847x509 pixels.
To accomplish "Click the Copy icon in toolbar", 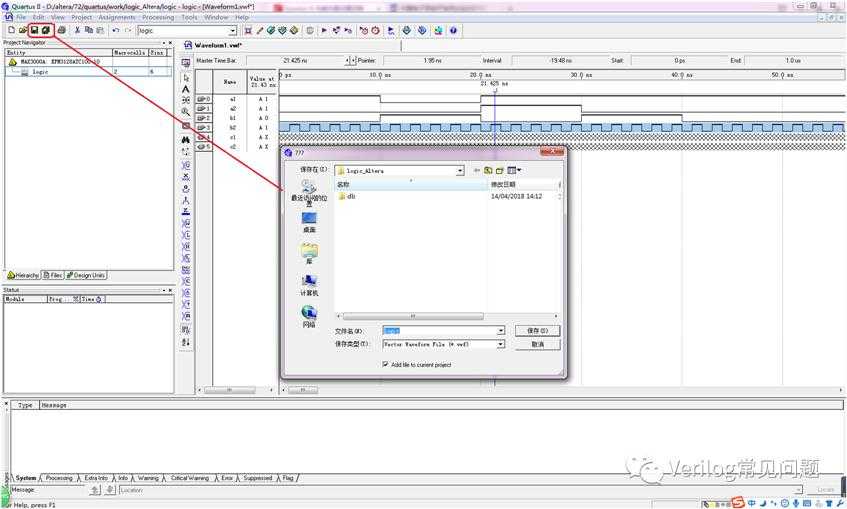I will pos(89,31).
